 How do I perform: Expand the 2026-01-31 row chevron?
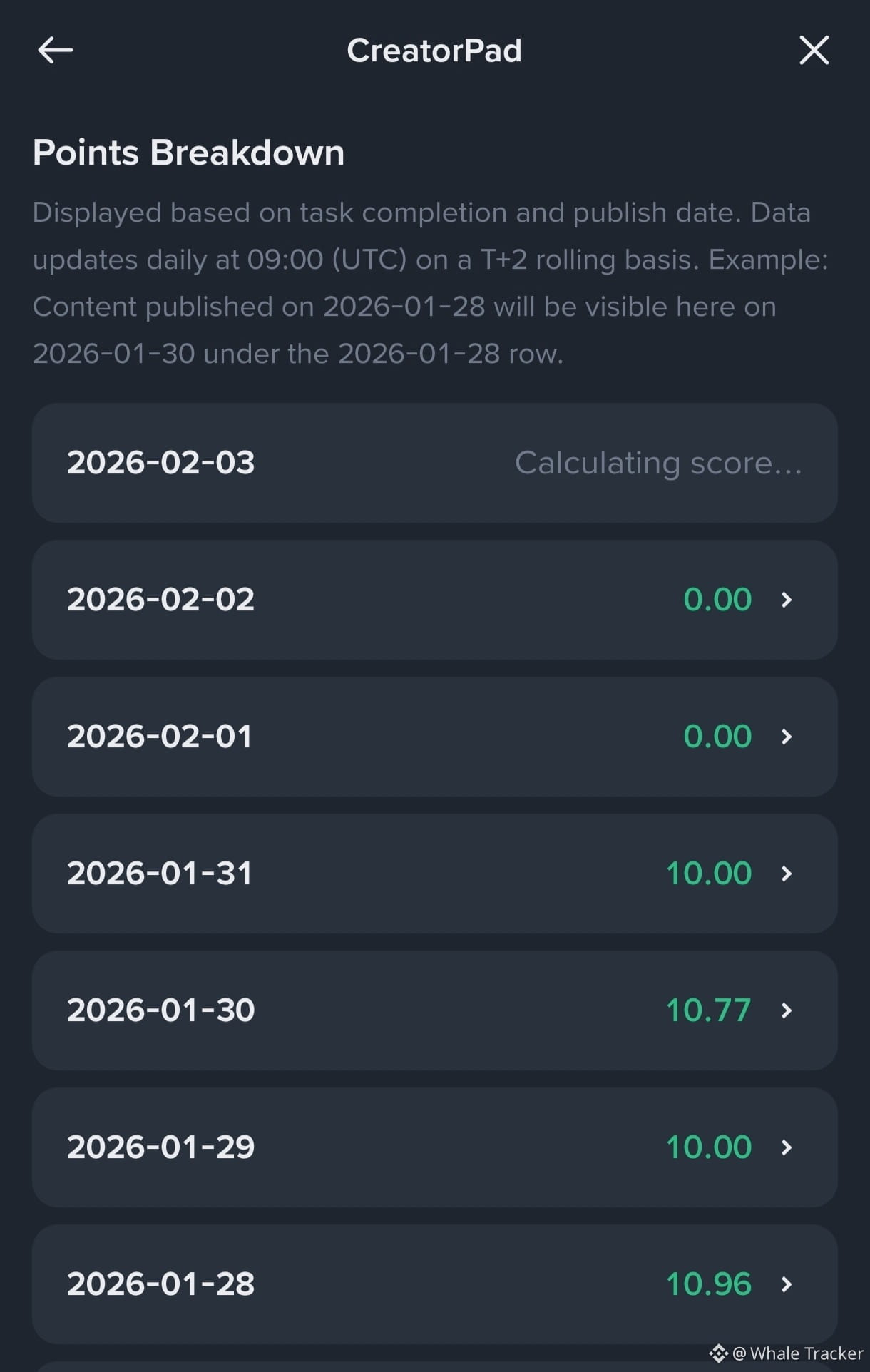click(786, 874)
